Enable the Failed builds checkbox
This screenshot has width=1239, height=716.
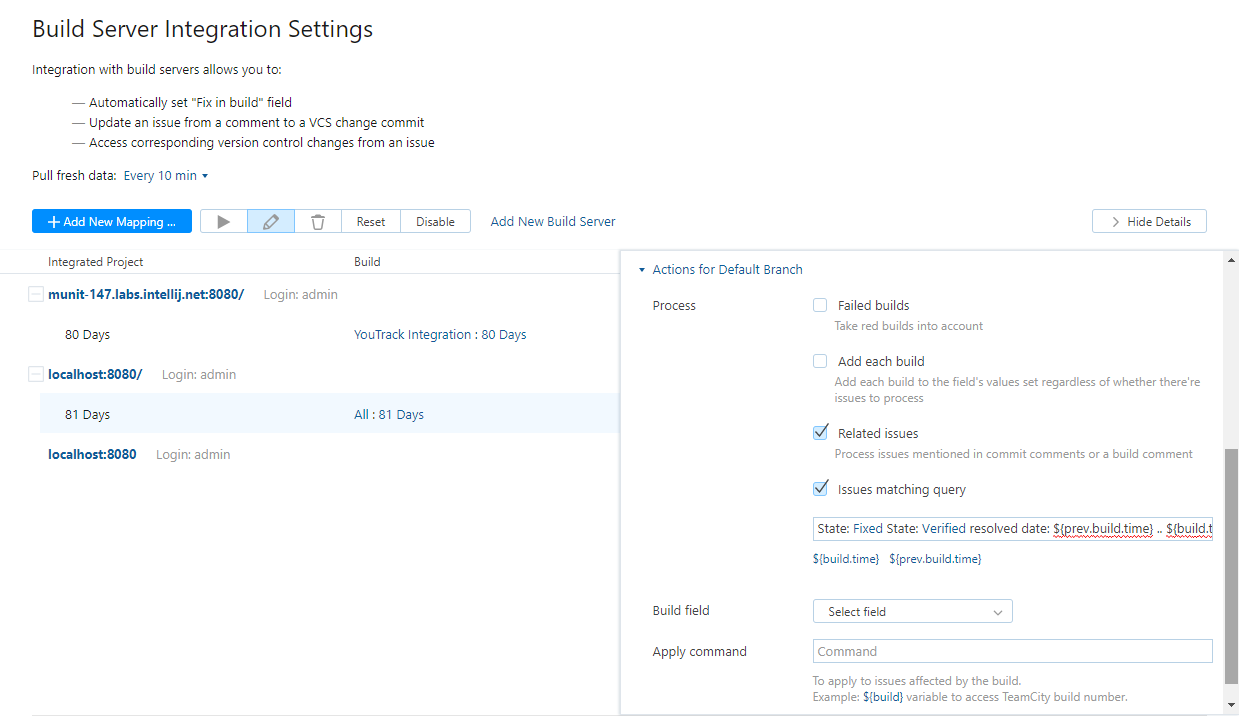[x=820, y=306]
